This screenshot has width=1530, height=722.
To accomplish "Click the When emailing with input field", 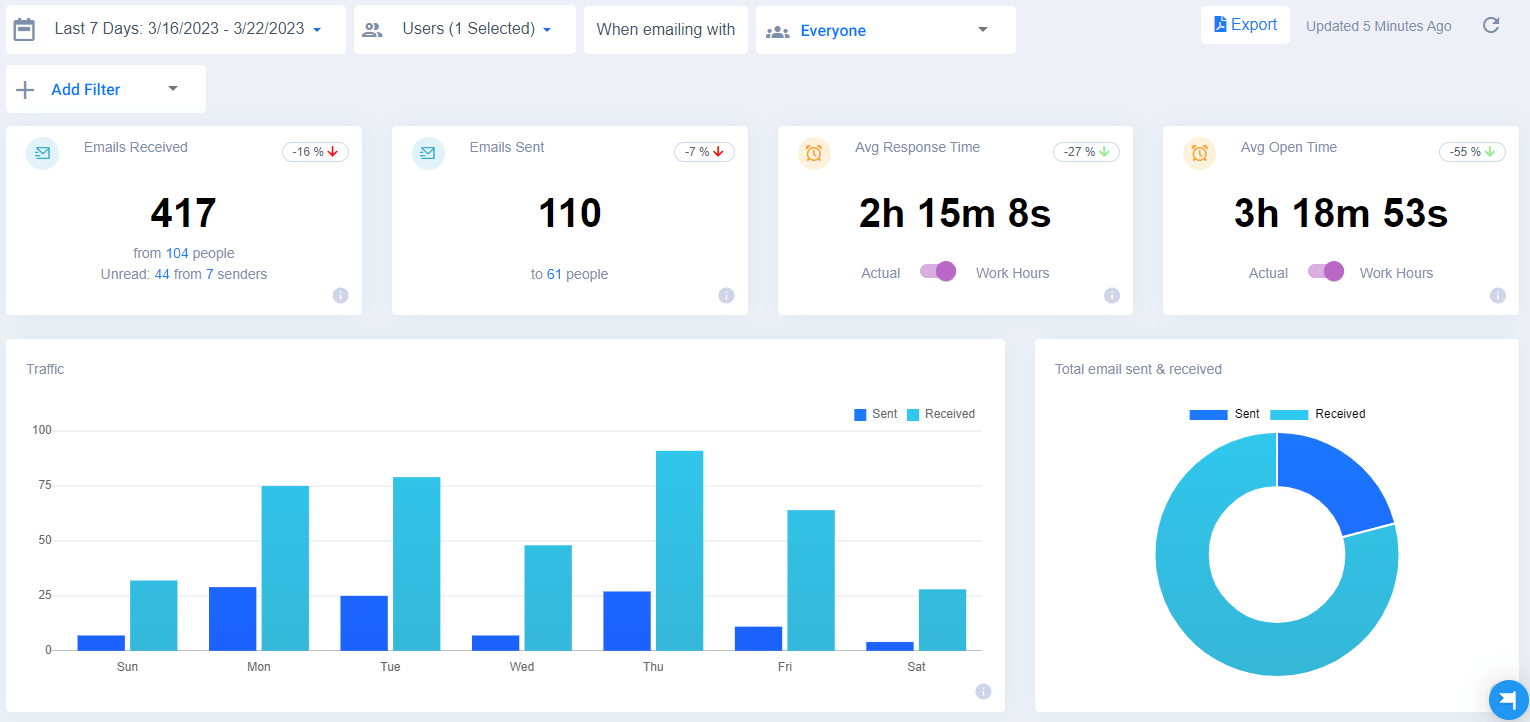I will click(665, 29).
